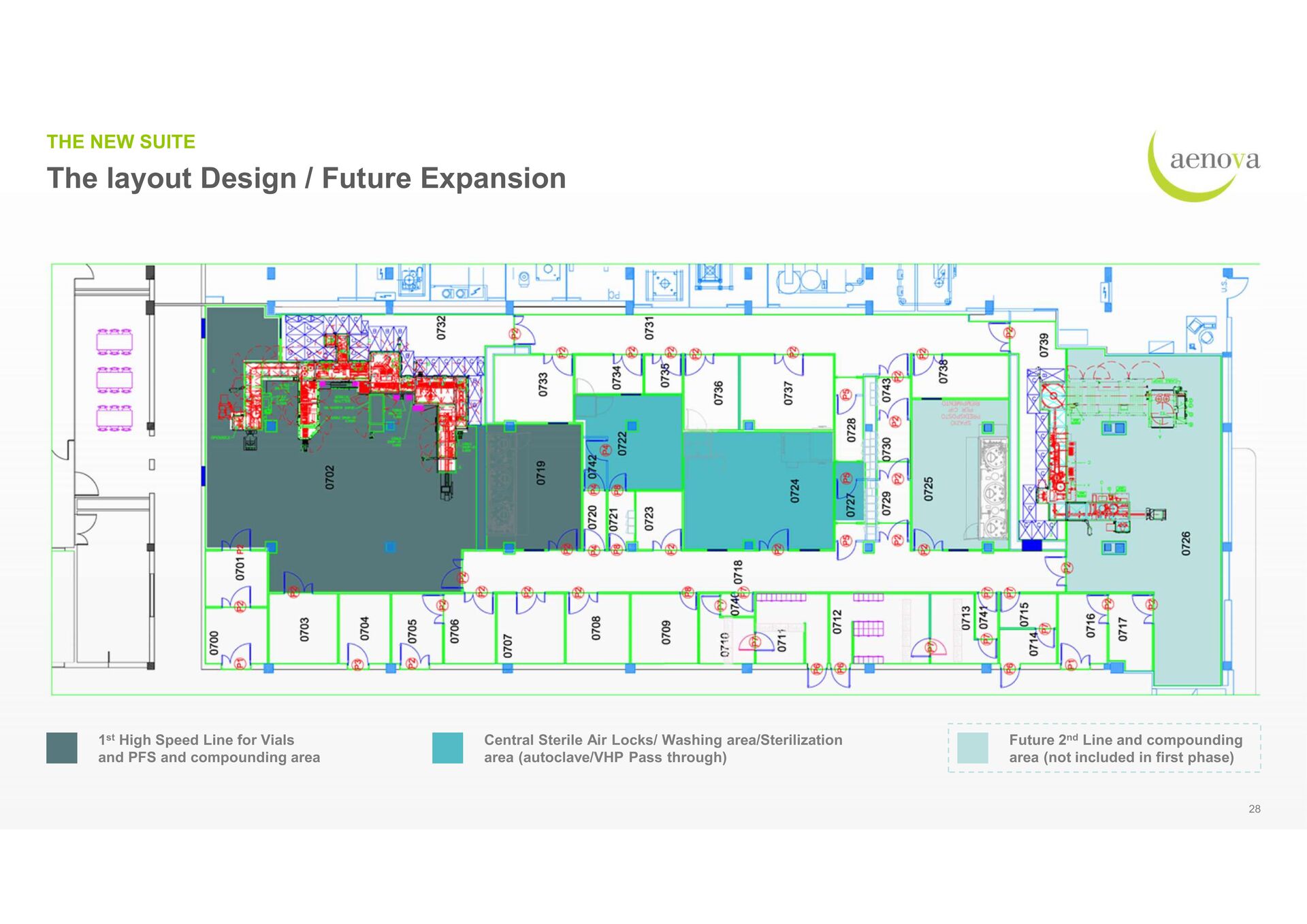
Task: Click room label 0701
Action: click(240, 568)
